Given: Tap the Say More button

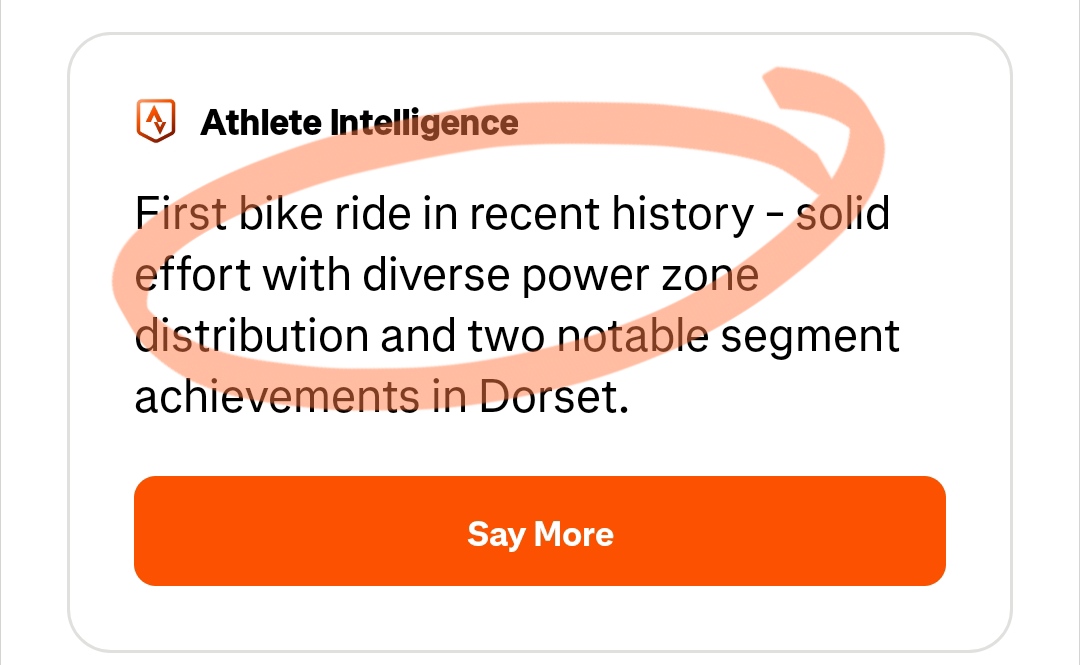Looking at the screenshot, I should point(540,531).
